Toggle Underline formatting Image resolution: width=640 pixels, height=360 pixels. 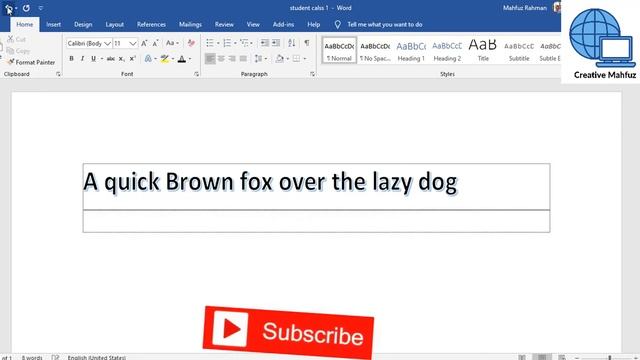pyautogui.click(x=93, y=59)
